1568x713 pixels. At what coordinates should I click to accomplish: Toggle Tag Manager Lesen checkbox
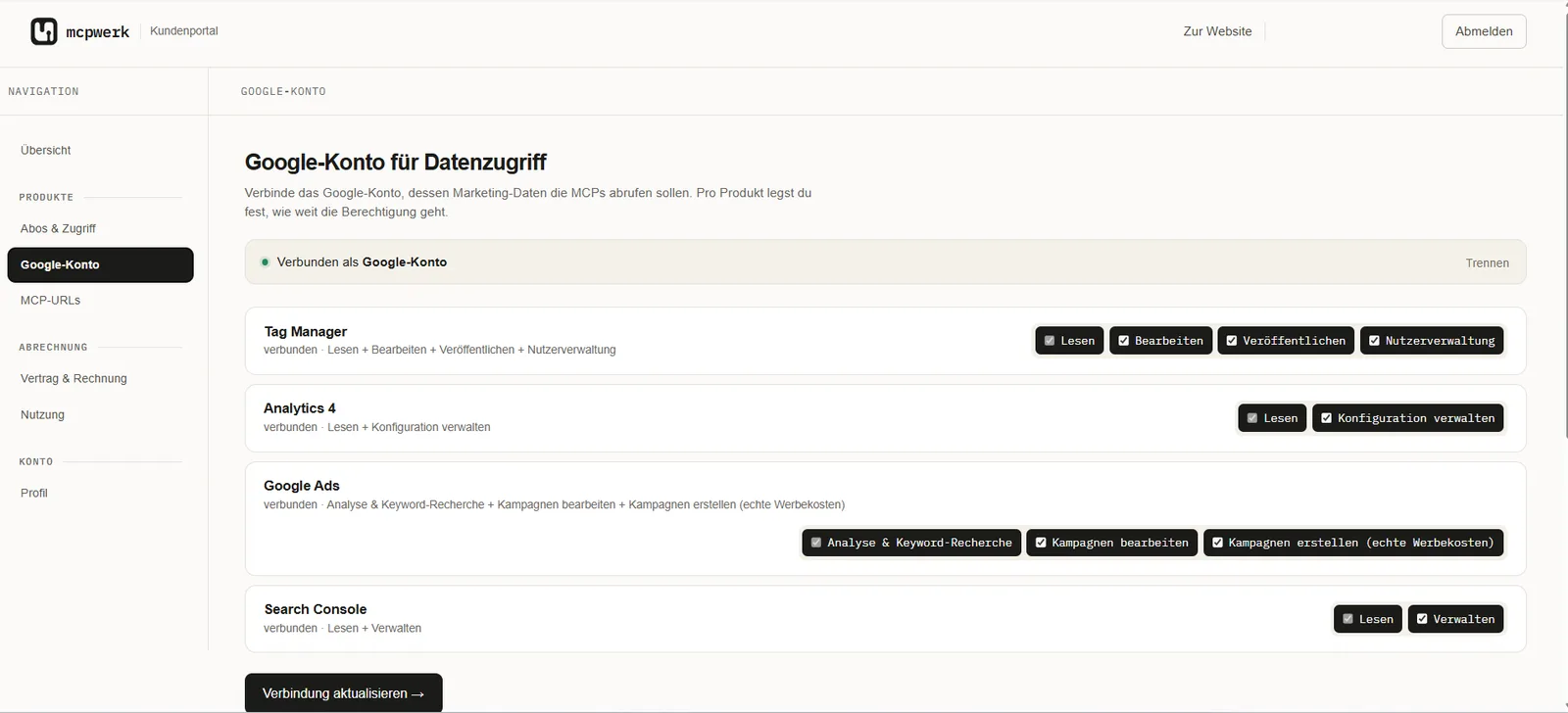[x=1050, y=341]
